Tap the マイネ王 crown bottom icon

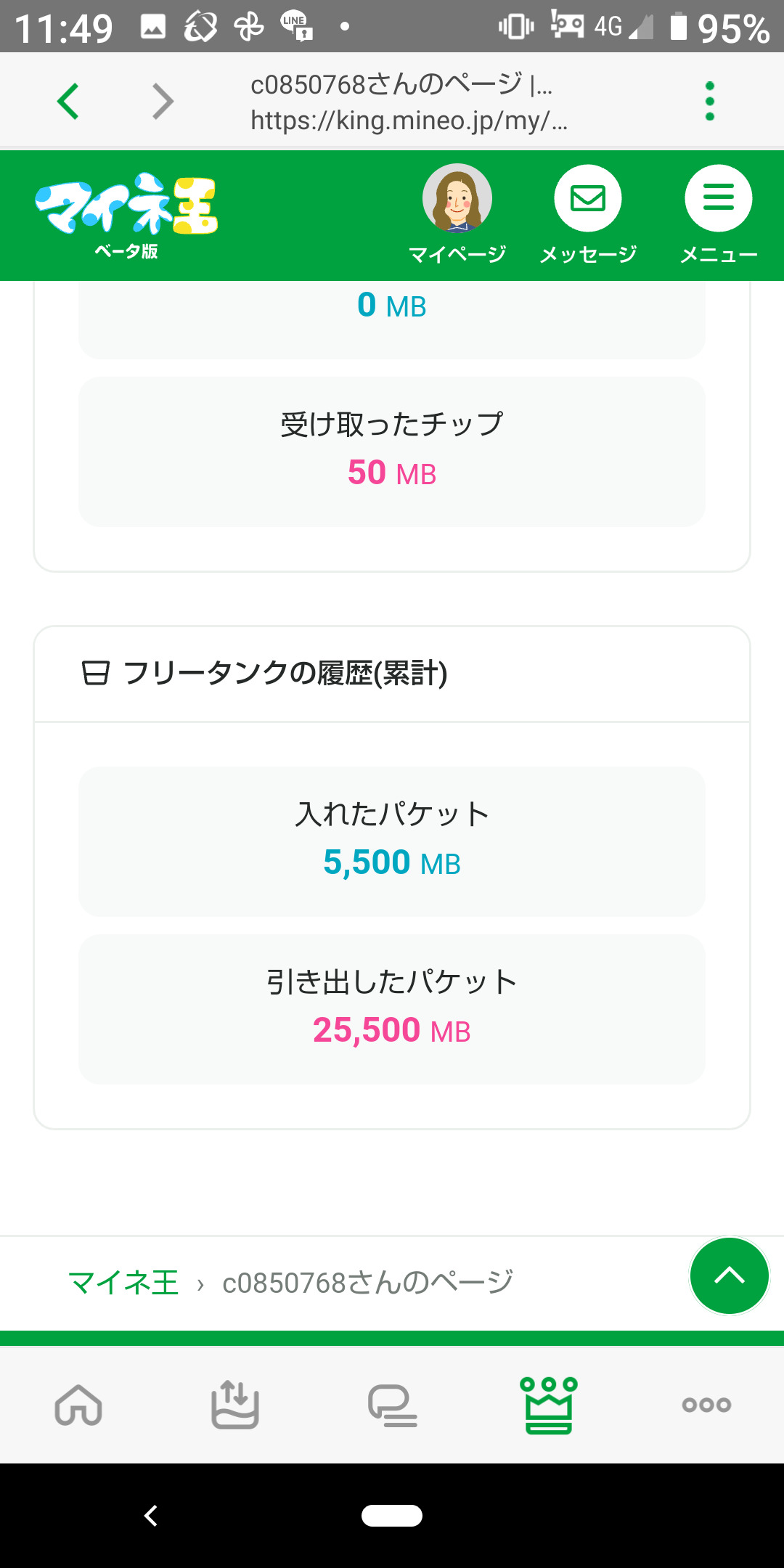click(549, 1405)
